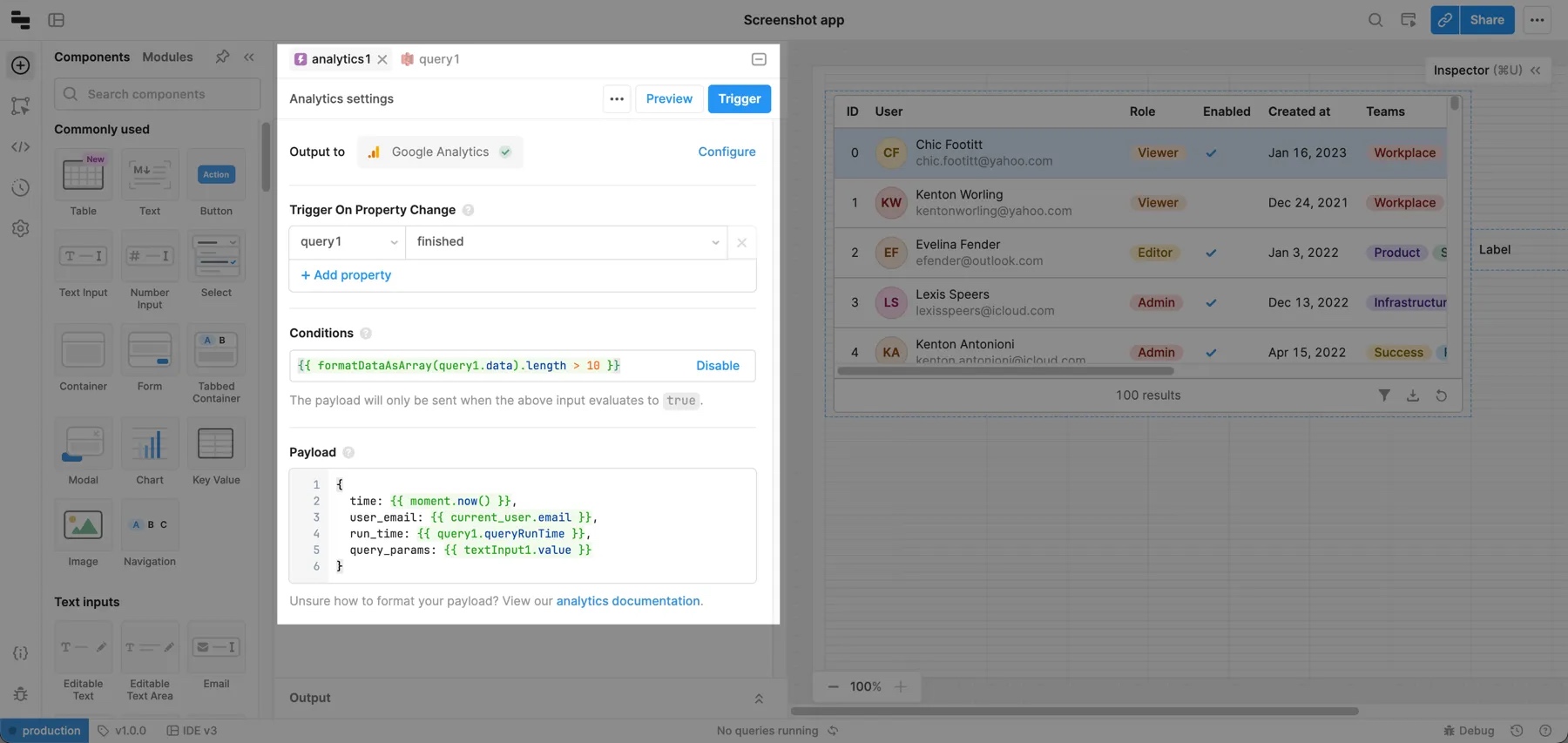Open the component tree icon
Viewport: 1568px width, 743px height.
coord(21,105)
